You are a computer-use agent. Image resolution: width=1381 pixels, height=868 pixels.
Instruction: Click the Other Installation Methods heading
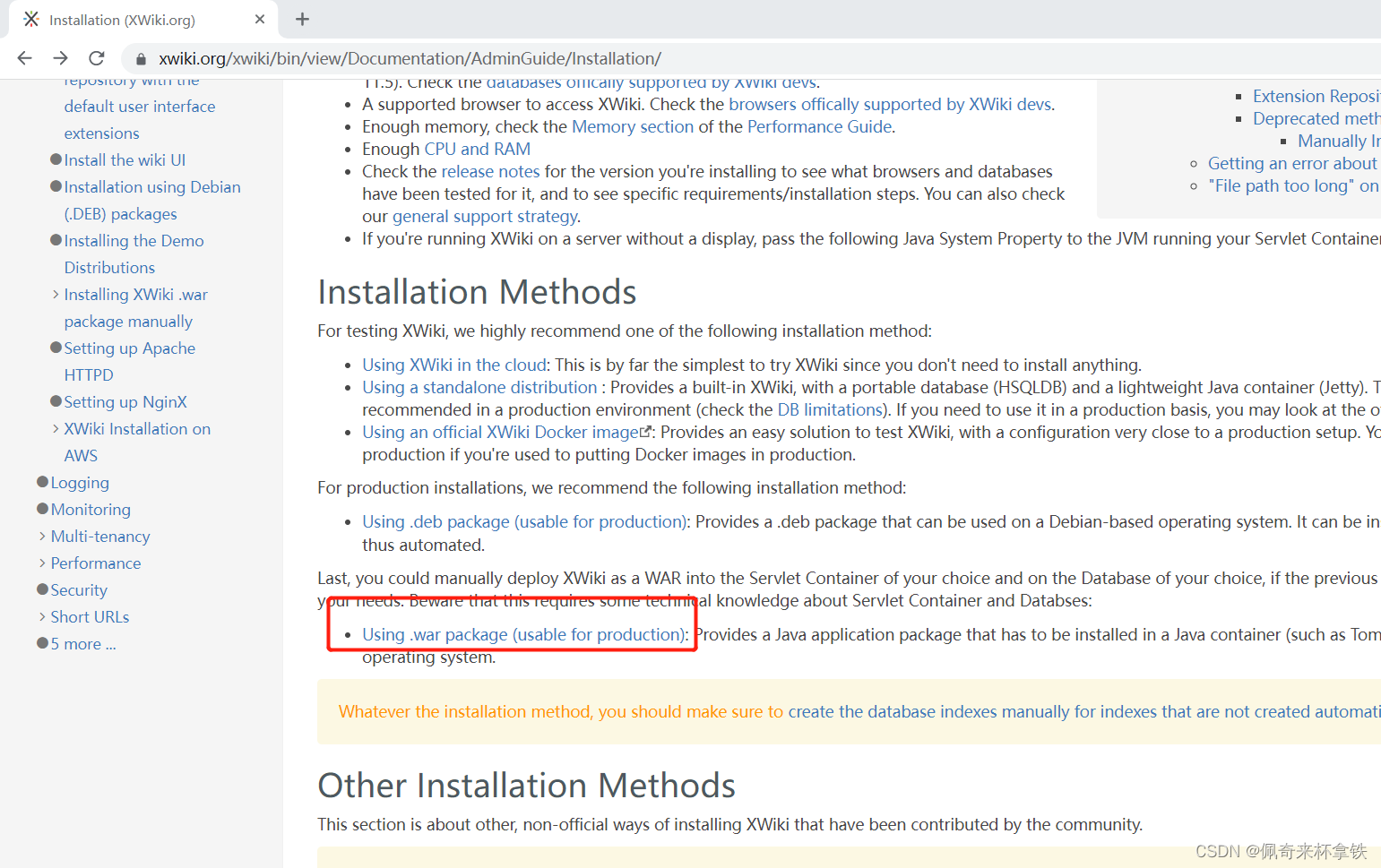526,786
